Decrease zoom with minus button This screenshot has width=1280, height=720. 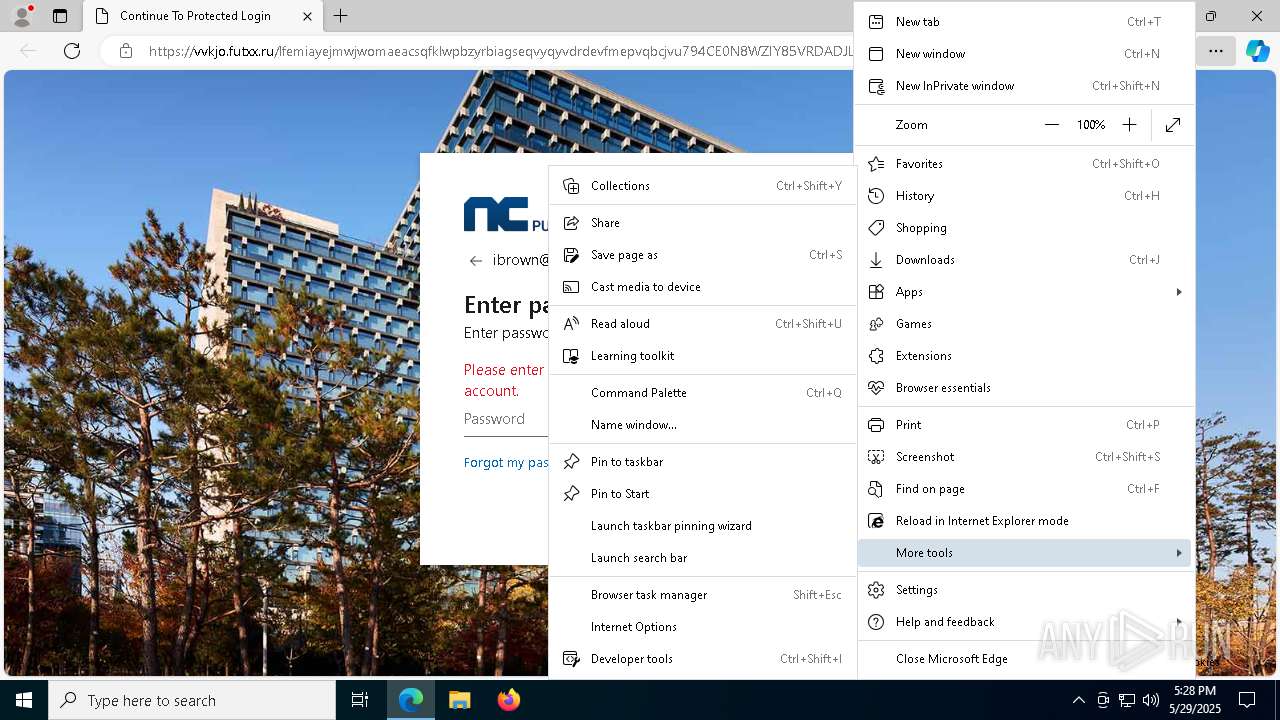[1051, 125]
